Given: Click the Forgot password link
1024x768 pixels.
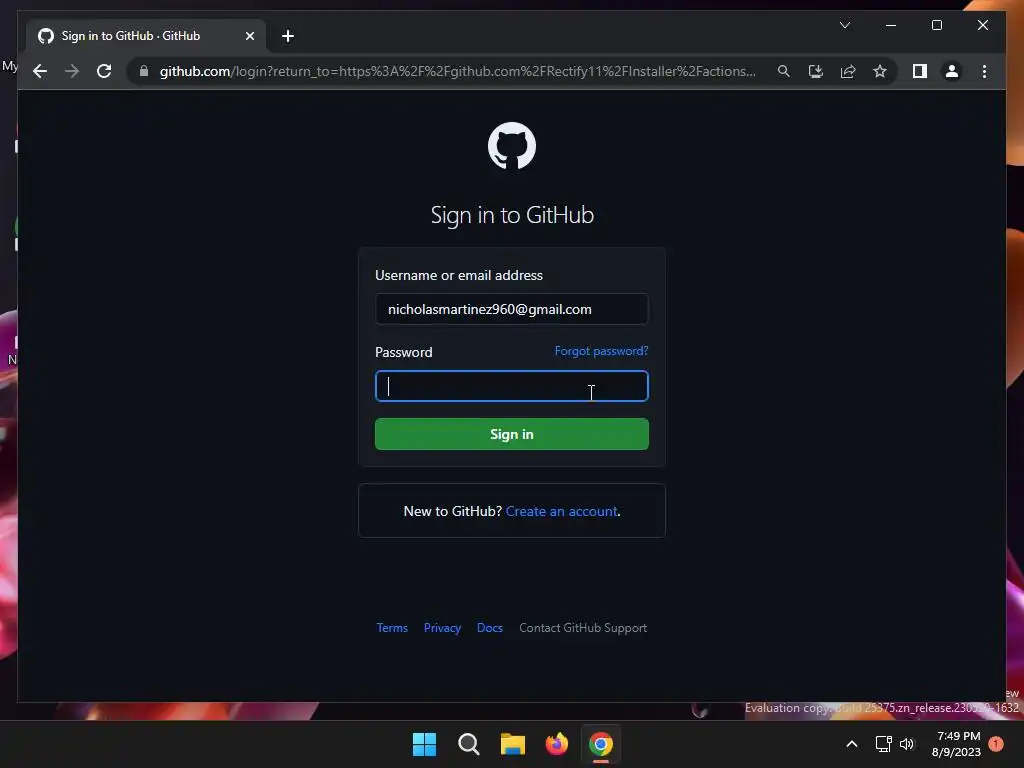Looking at the screenshot, I should coord(601,351).
